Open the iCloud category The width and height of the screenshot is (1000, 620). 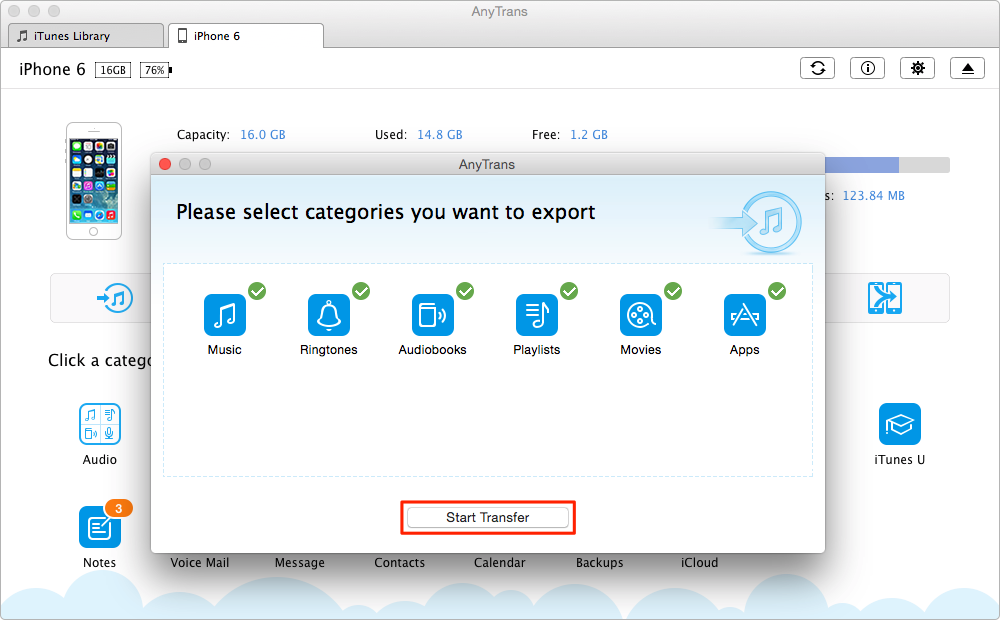700,563
